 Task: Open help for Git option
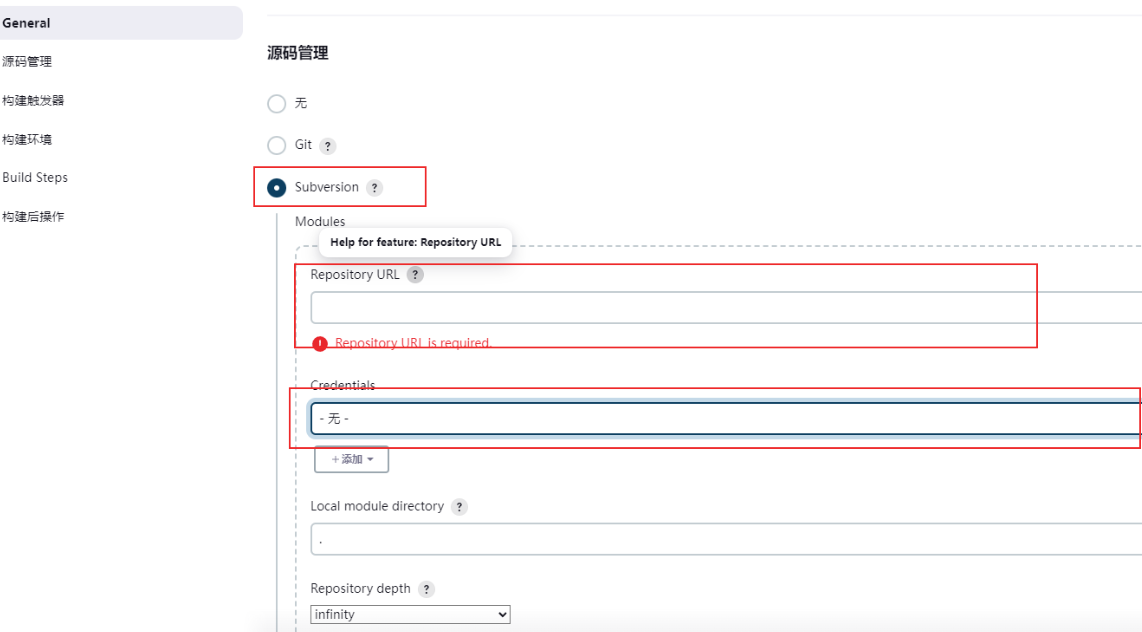328,146
